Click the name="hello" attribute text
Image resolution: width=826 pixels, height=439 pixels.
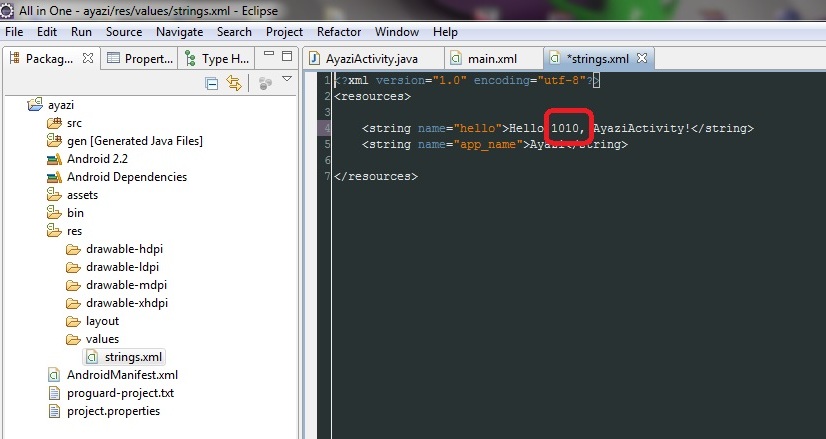pyautogui.click(x=460, y=128)
